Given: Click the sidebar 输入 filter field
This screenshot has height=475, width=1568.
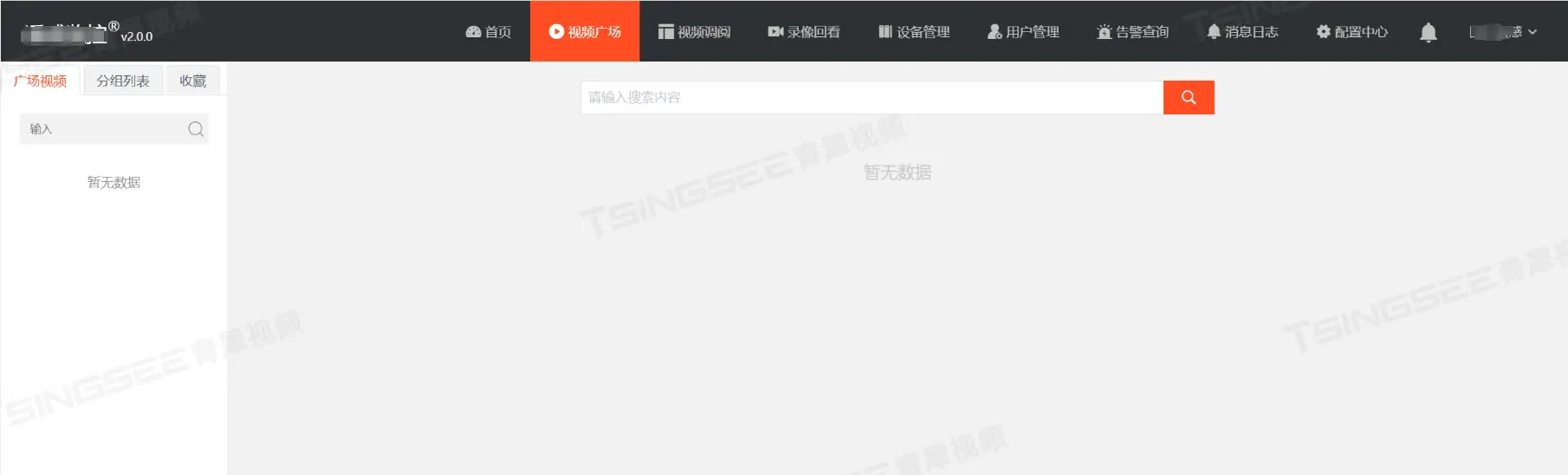Looking at the screenshot, I should click(113, 128).
